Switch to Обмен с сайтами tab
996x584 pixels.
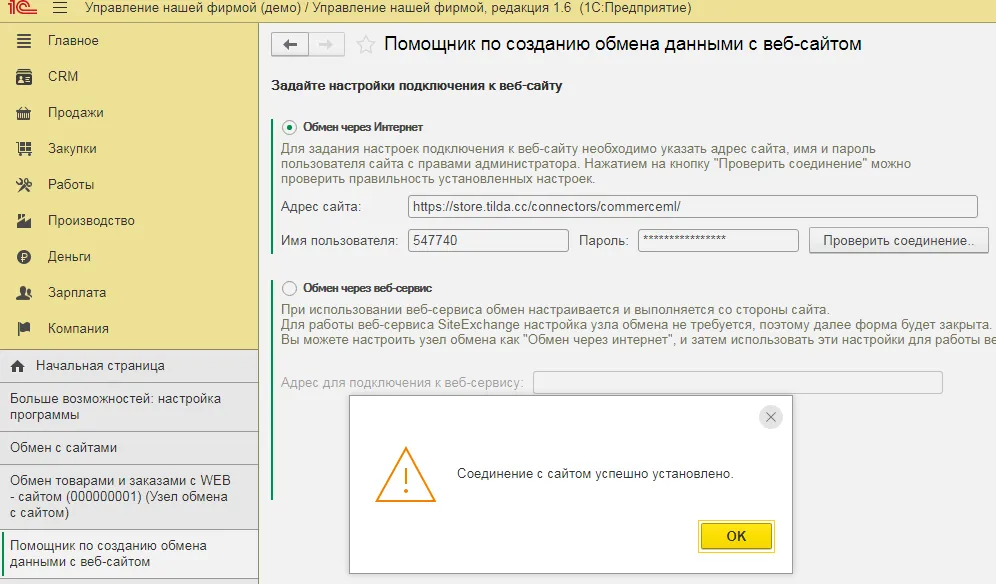click(x=129, y=447)
